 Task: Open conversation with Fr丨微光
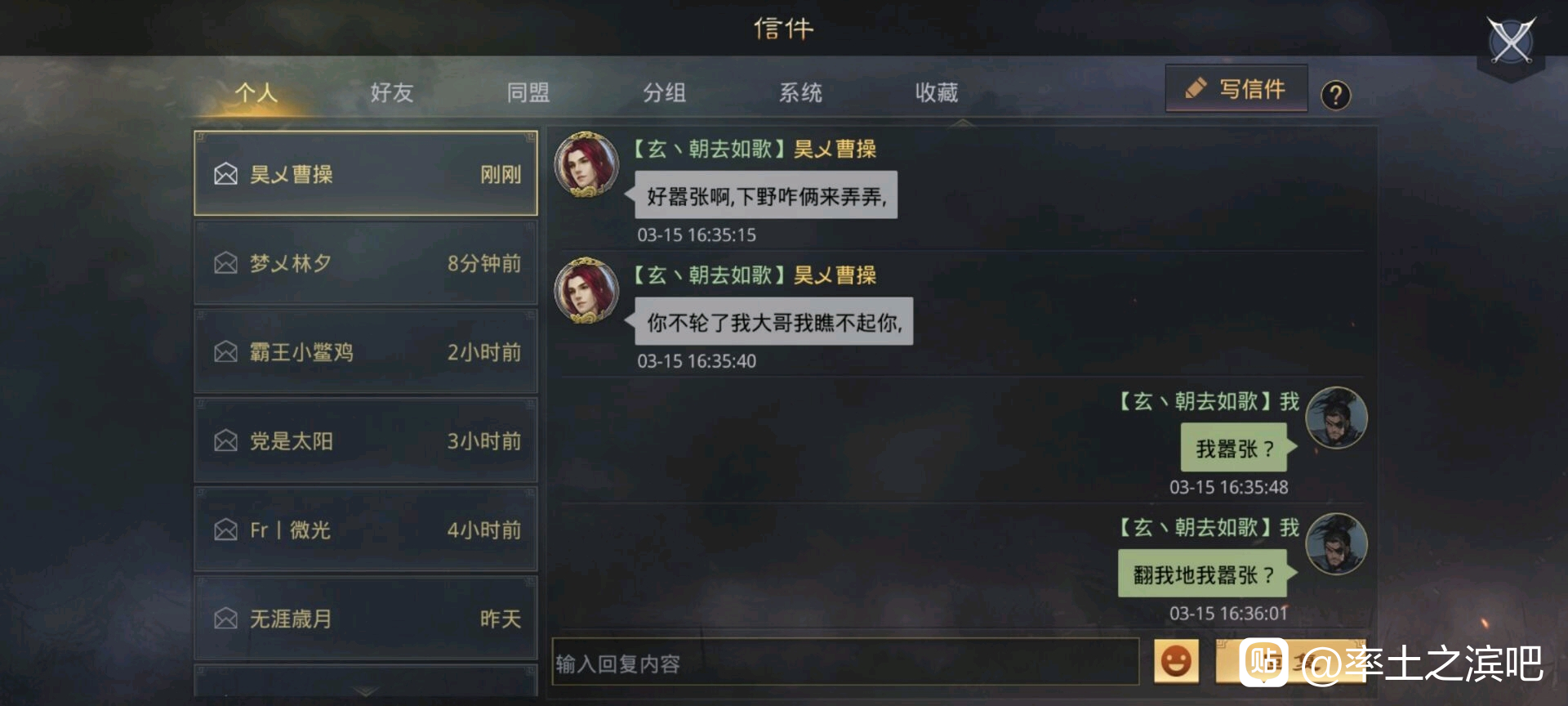coord(366,530)
